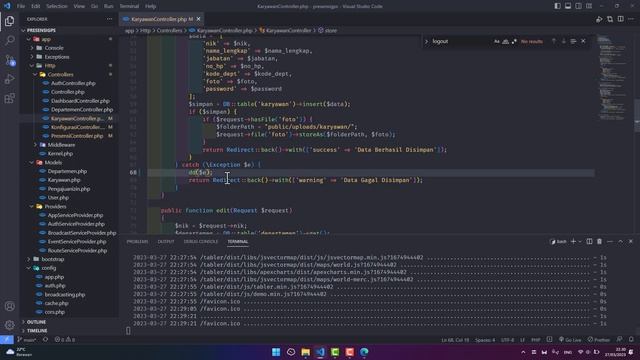Kill terminal with trash icon
Image resolution: width=640 pixels, height=360 pixels.
click(599, 242)
